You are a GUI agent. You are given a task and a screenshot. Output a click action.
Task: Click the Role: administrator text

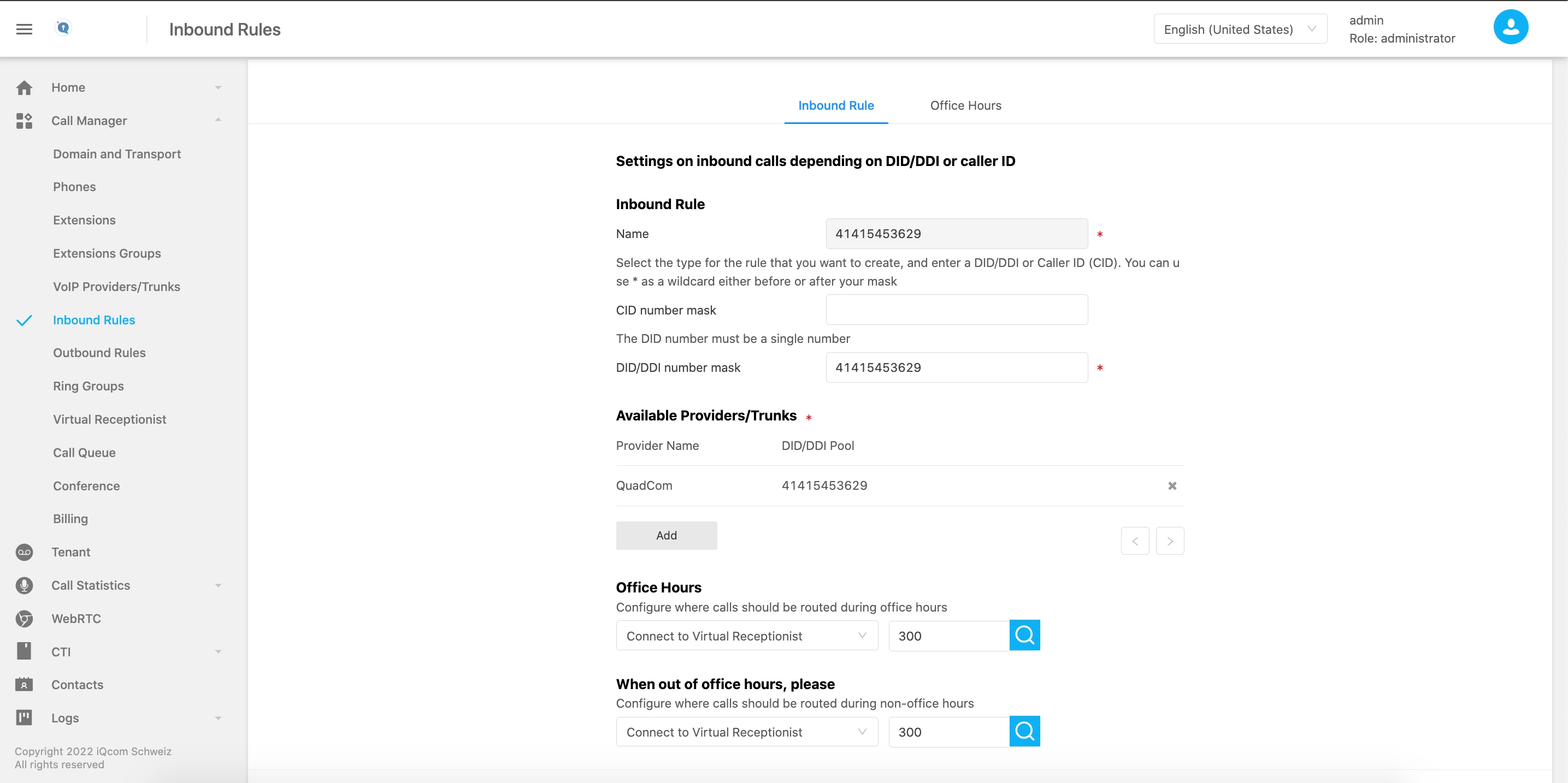1402,38
